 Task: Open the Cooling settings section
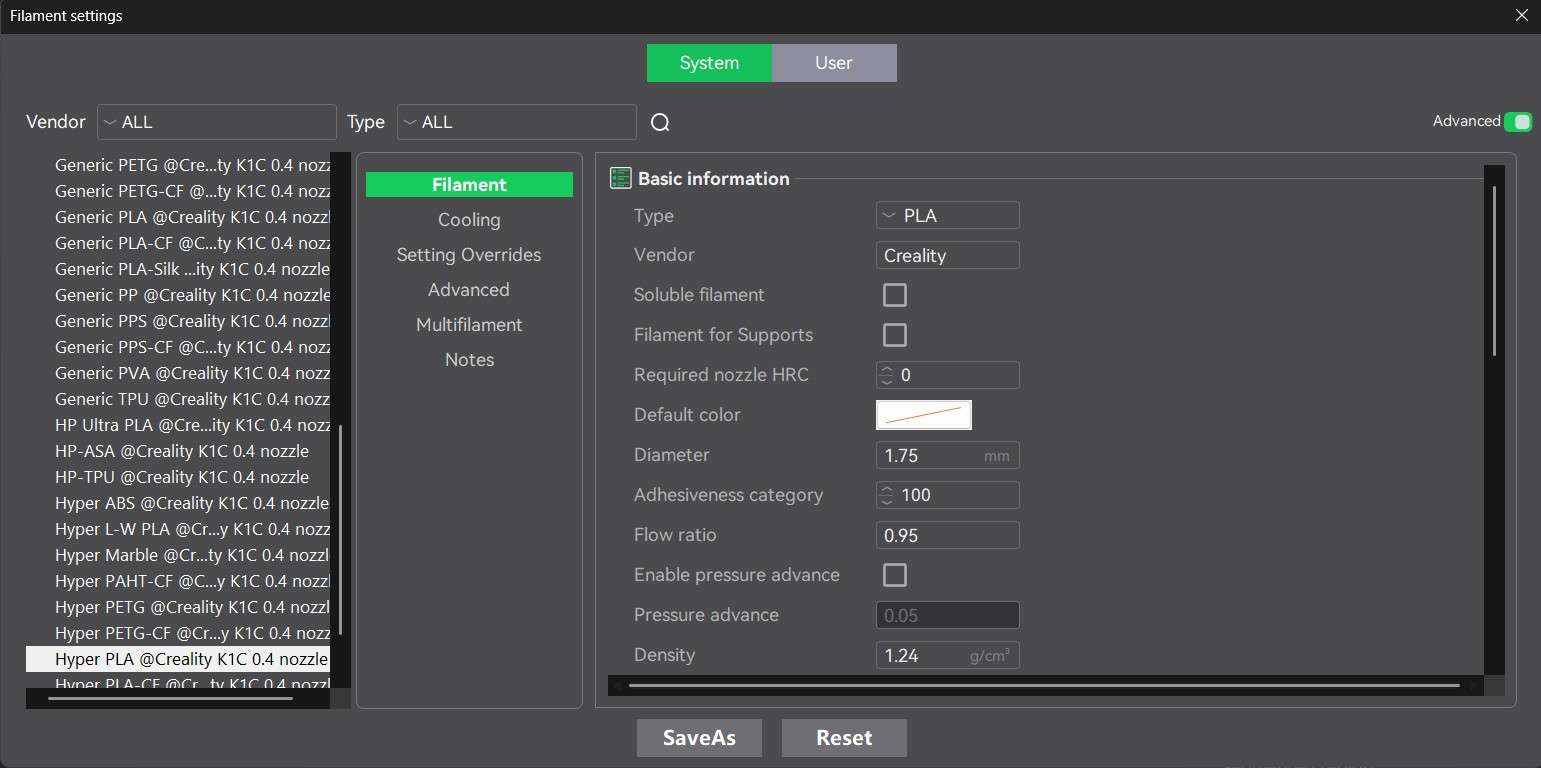tap(468, 219)
